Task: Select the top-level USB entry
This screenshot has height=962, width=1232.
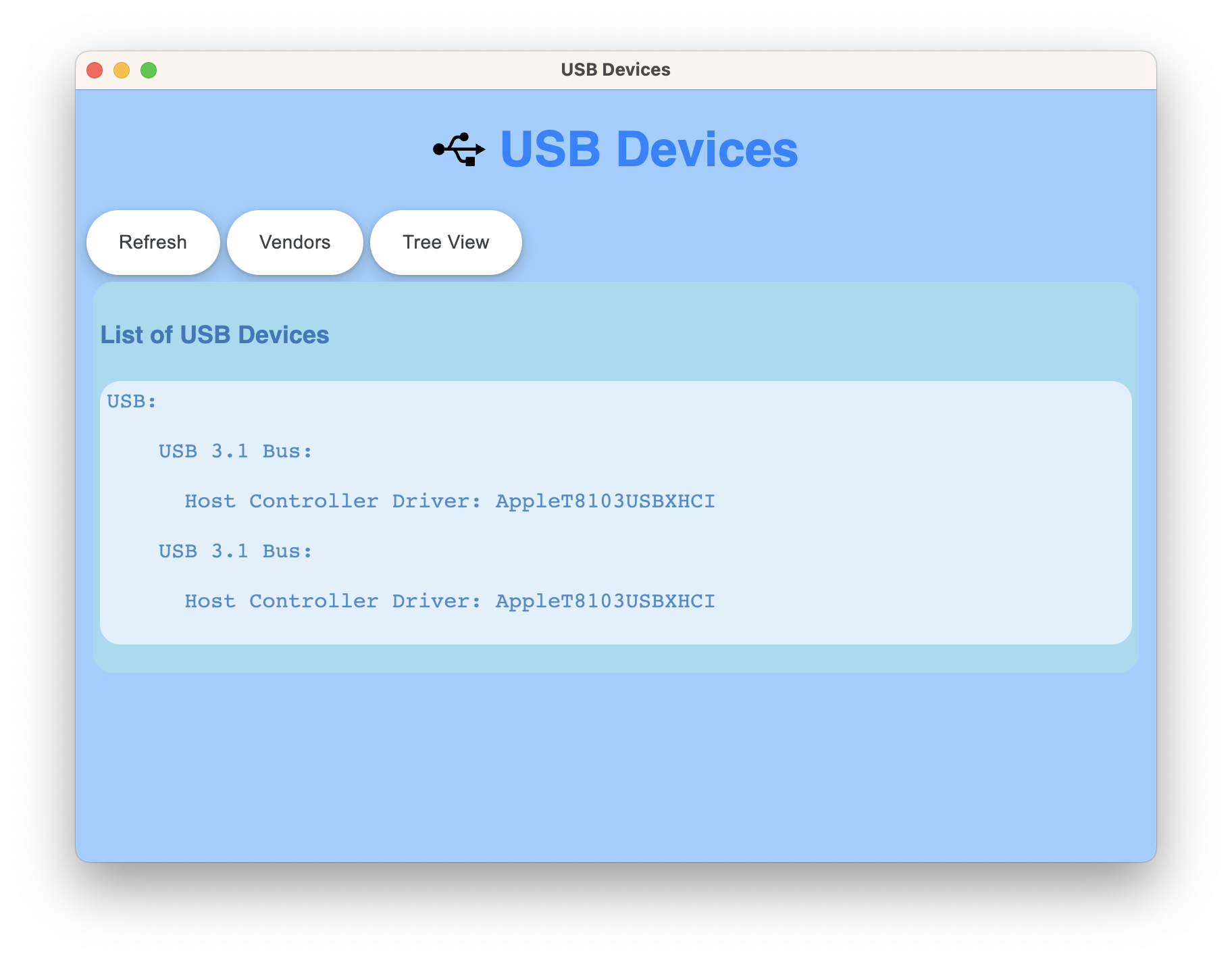Action: click(131, 401)
